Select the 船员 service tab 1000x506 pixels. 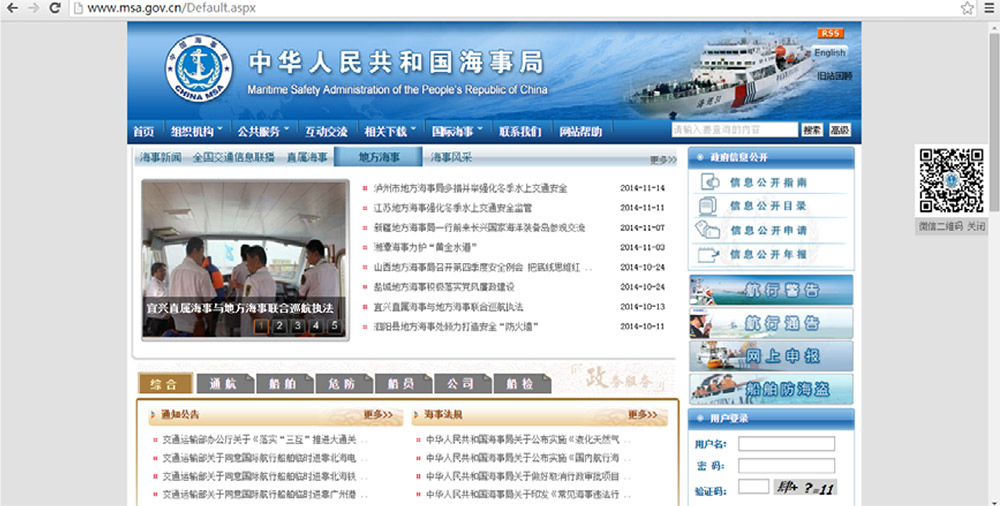[x=402, y=383]
